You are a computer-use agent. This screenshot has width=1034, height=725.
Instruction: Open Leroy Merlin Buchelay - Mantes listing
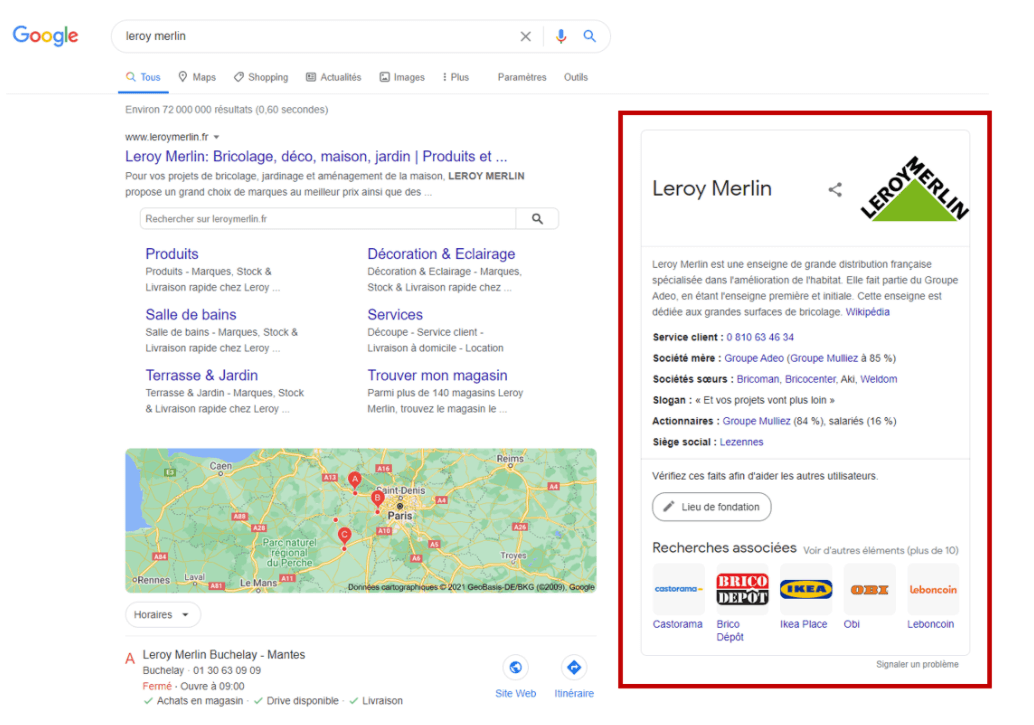pyautogui.click(x=224, y=654)
